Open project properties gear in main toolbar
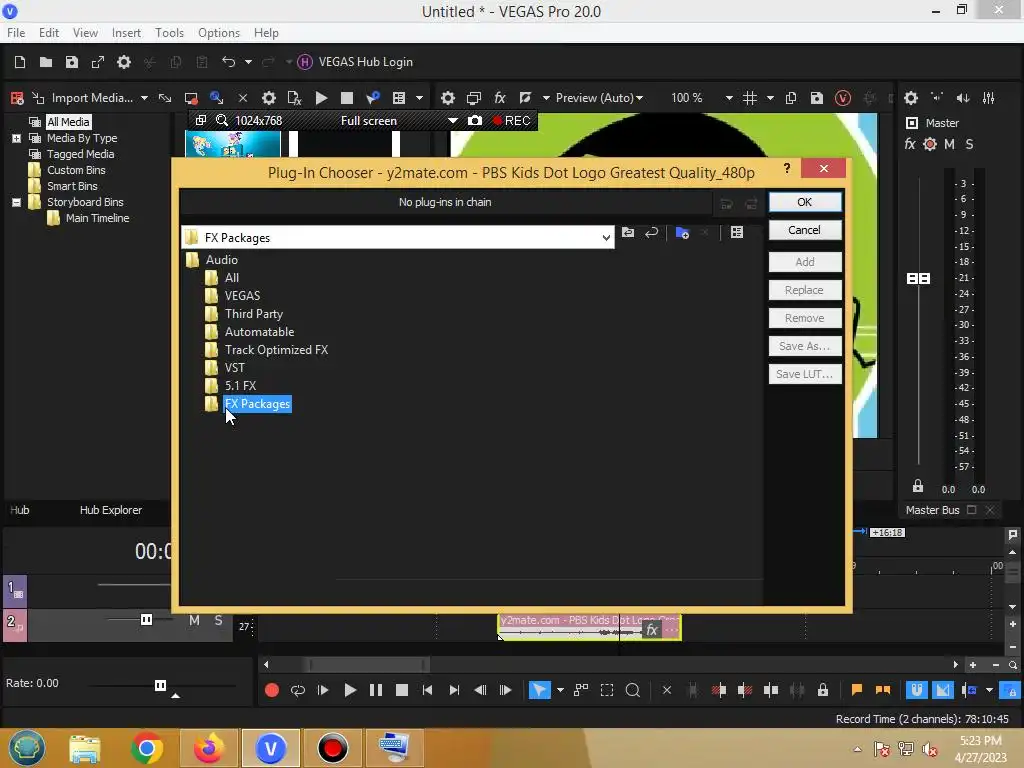Viewport: 1024px width, 768px height. [x=123, y=62]
